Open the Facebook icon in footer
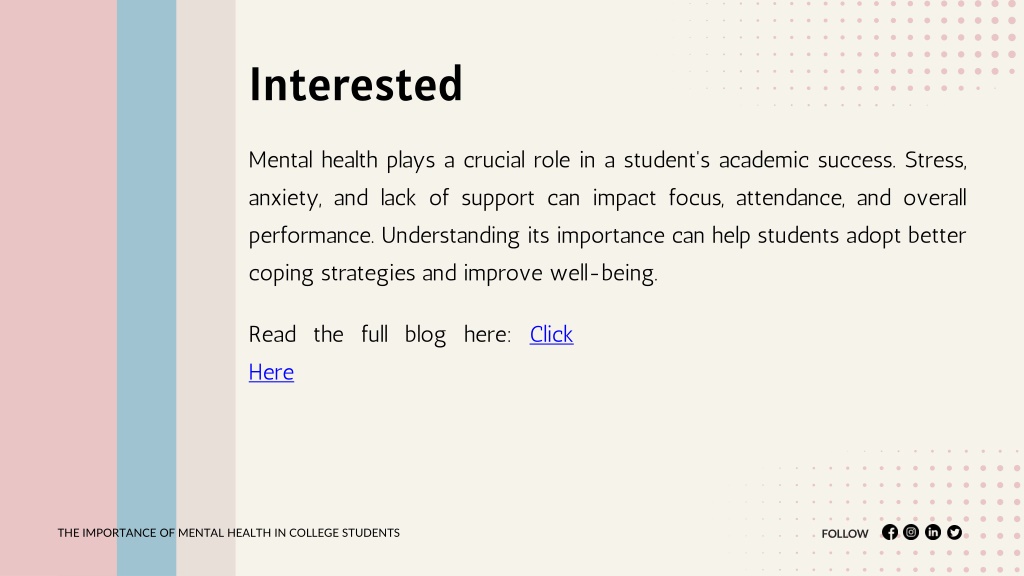 coord(889,532)
